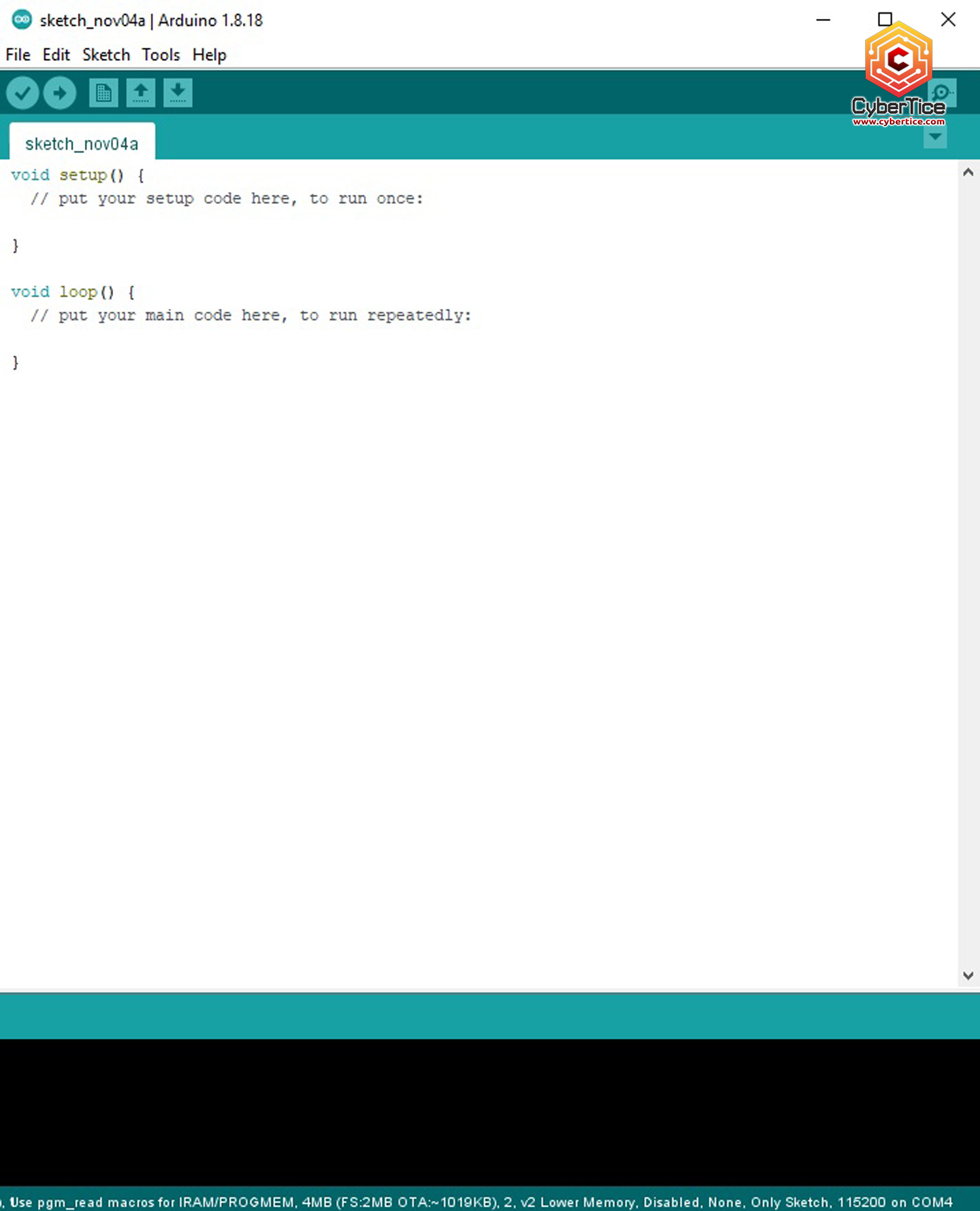
Task: Select the sketch_nov04a tab
Action: (82, 144)
